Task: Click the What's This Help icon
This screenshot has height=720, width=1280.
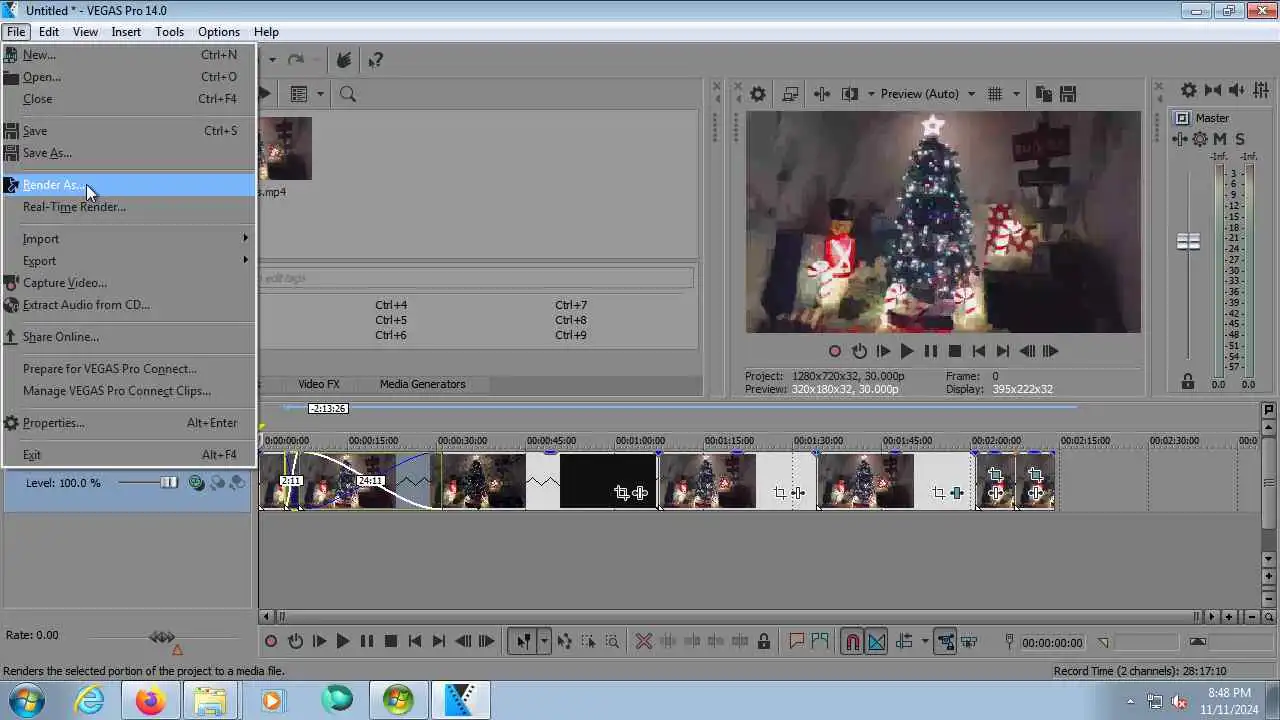Action: point(375,60)
